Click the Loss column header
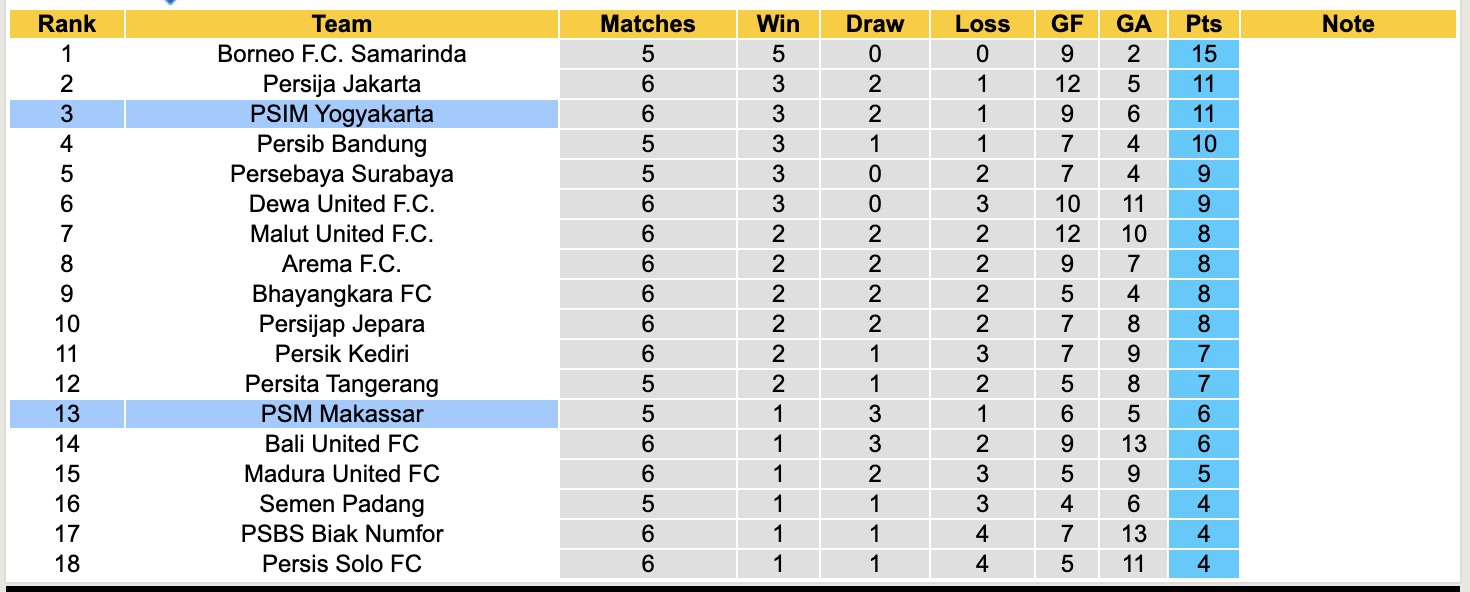Viewport: 1470px width, 592px height. [982, 24]
